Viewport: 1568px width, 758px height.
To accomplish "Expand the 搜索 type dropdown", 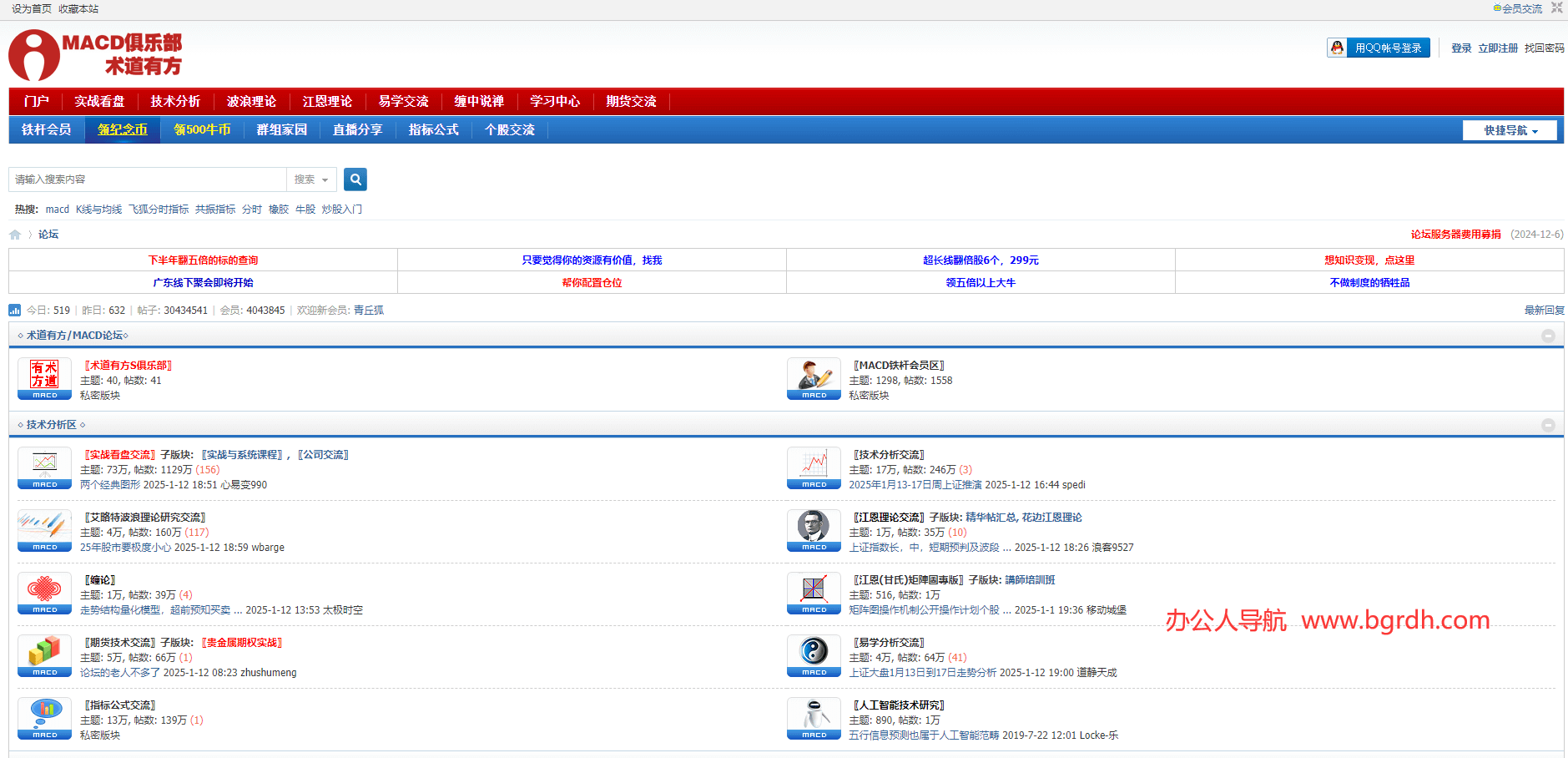I will (x=311, y=179).
